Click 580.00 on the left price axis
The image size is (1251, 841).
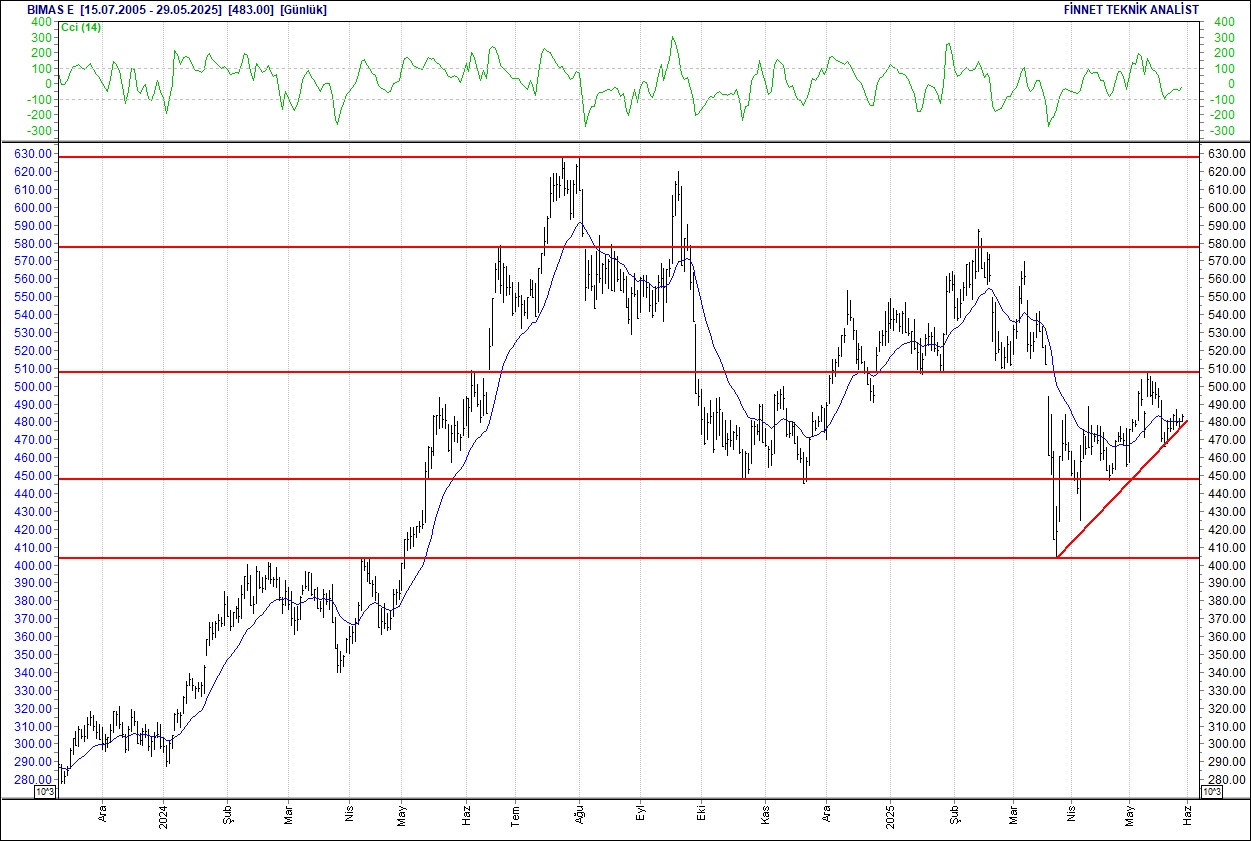click(x=35, y=243)
